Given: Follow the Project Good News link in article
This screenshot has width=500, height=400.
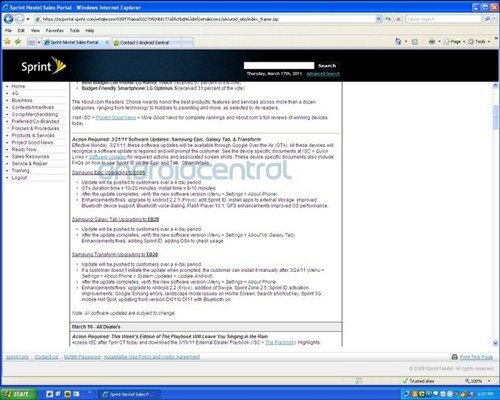Looking at the screenshot, I should pyautogui.click(x=116, y=117).
